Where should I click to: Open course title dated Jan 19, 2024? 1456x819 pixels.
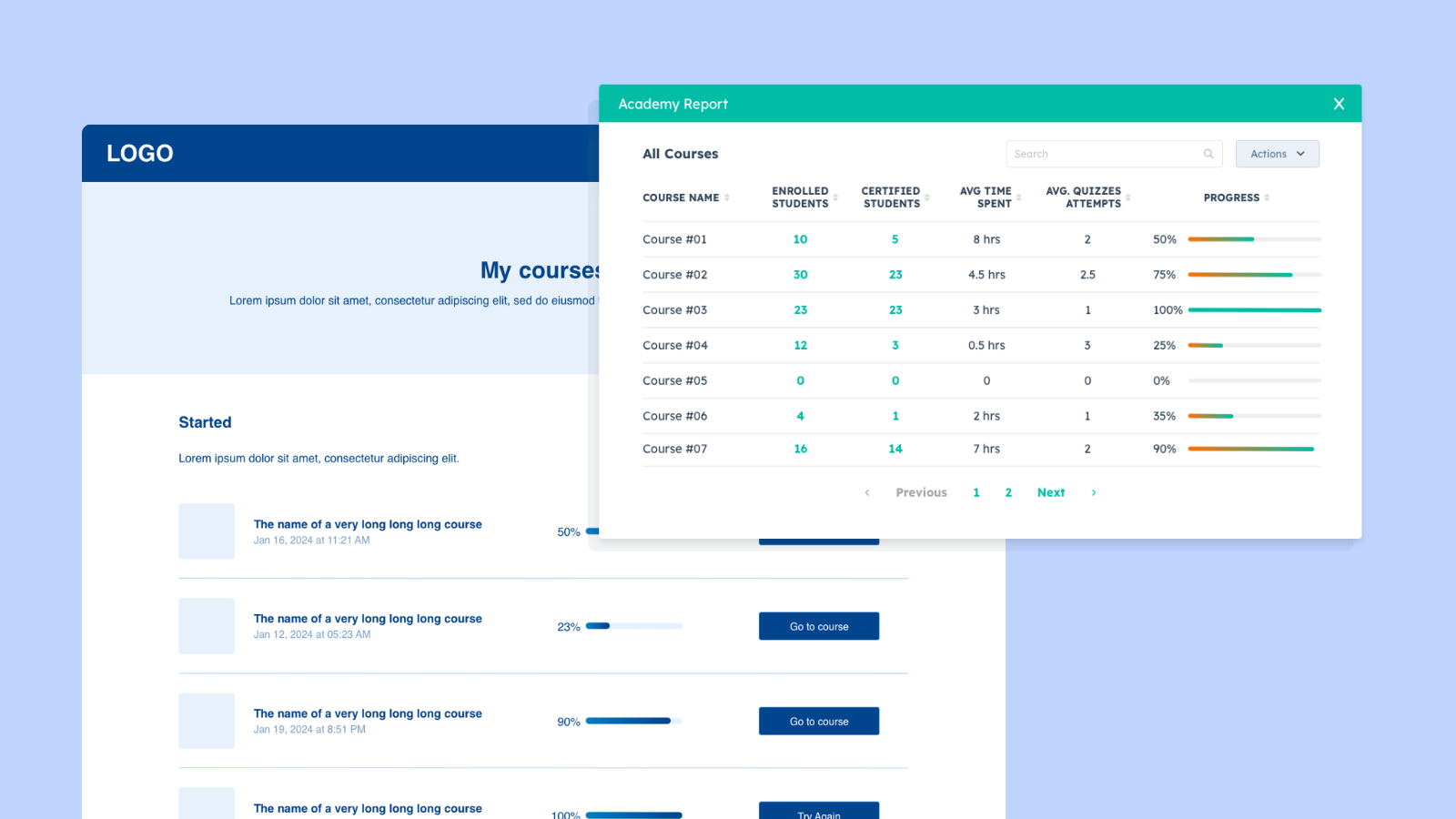368,713
